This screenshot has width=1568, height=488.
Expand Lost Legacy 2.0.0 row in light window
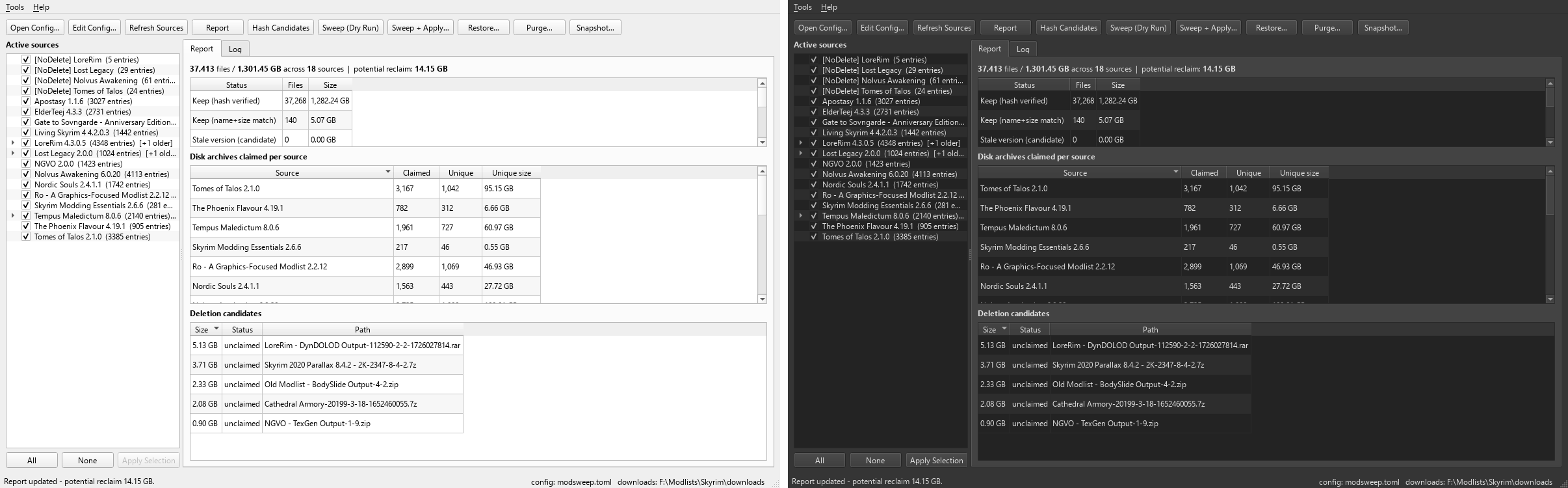coord(13,154)
